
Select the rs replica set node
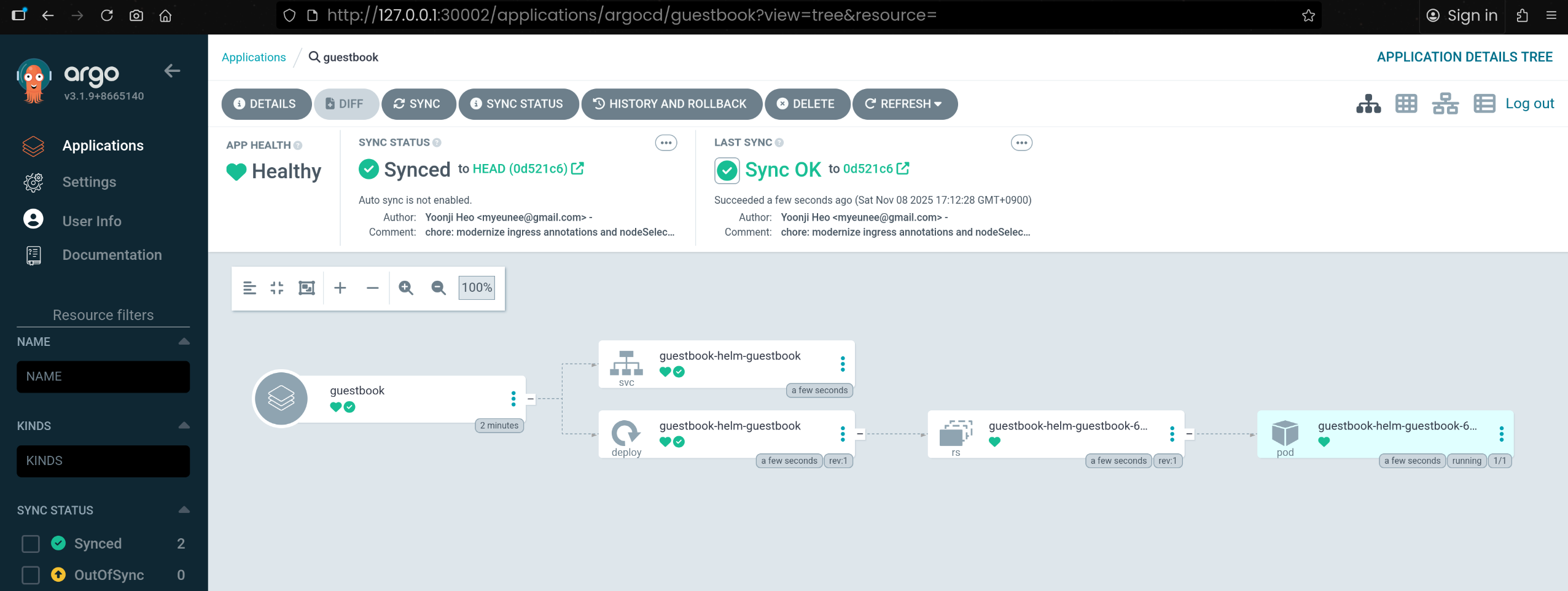pyautogui.click(x=1055, y=434)
